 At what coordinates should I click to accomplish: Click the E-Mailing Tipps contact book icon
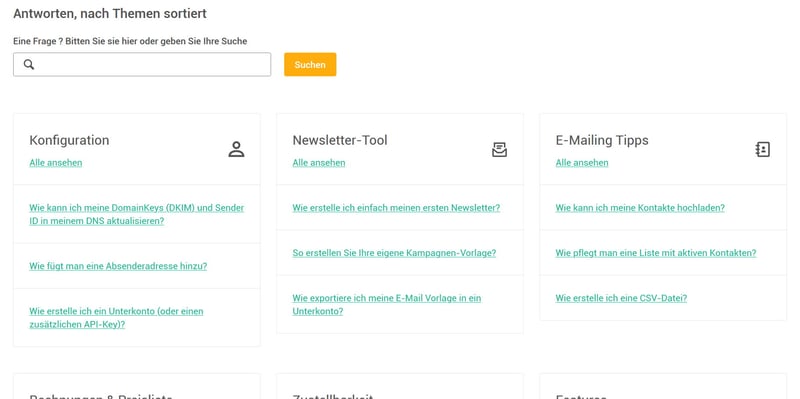point(763,149)
